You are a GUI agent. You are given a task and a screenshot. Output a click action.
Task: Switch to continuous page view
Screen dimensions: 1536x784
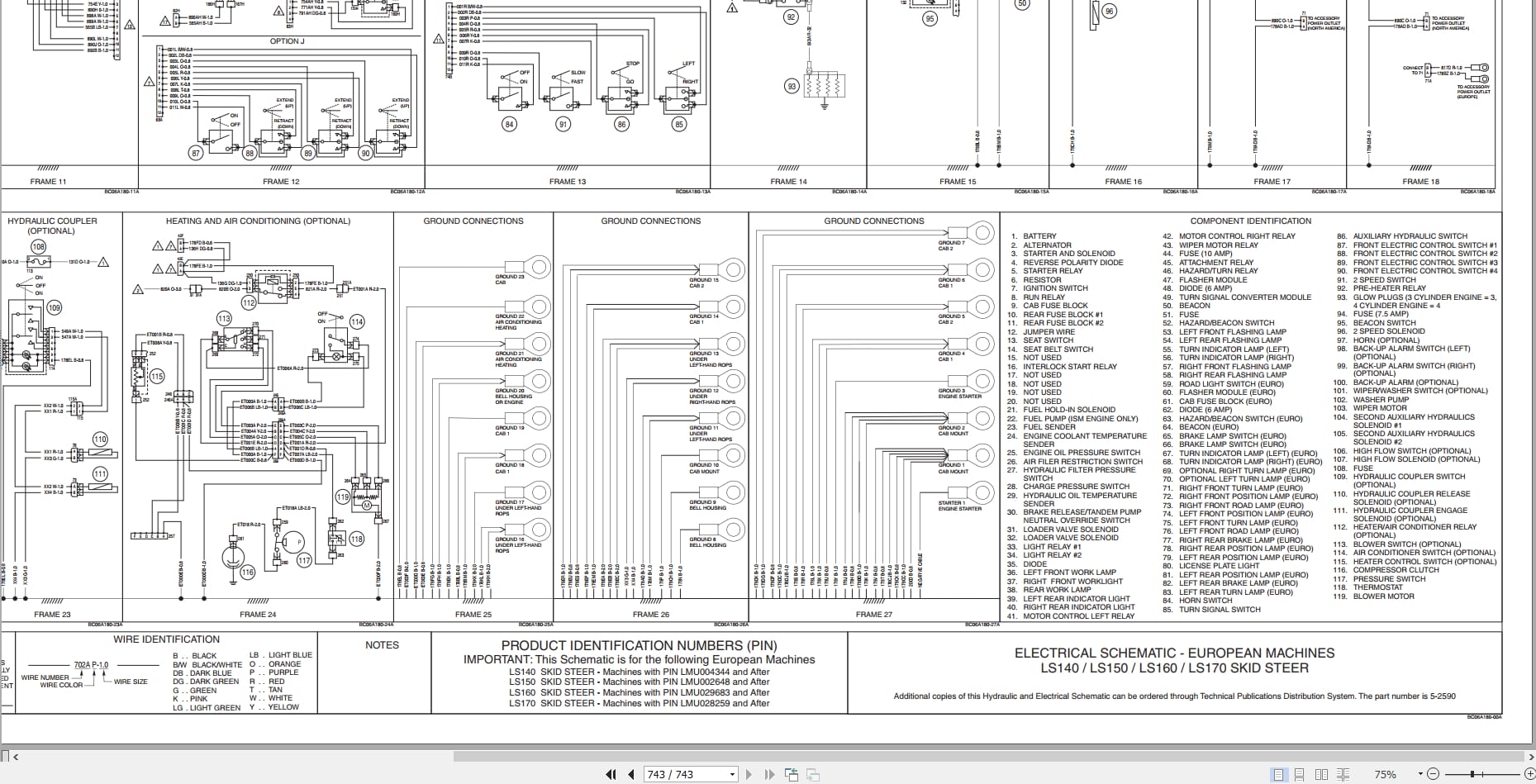[1300, 774]
